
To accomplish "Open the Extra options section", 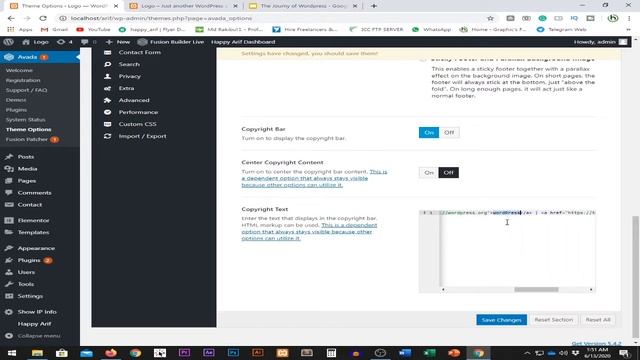I will 126,88.
